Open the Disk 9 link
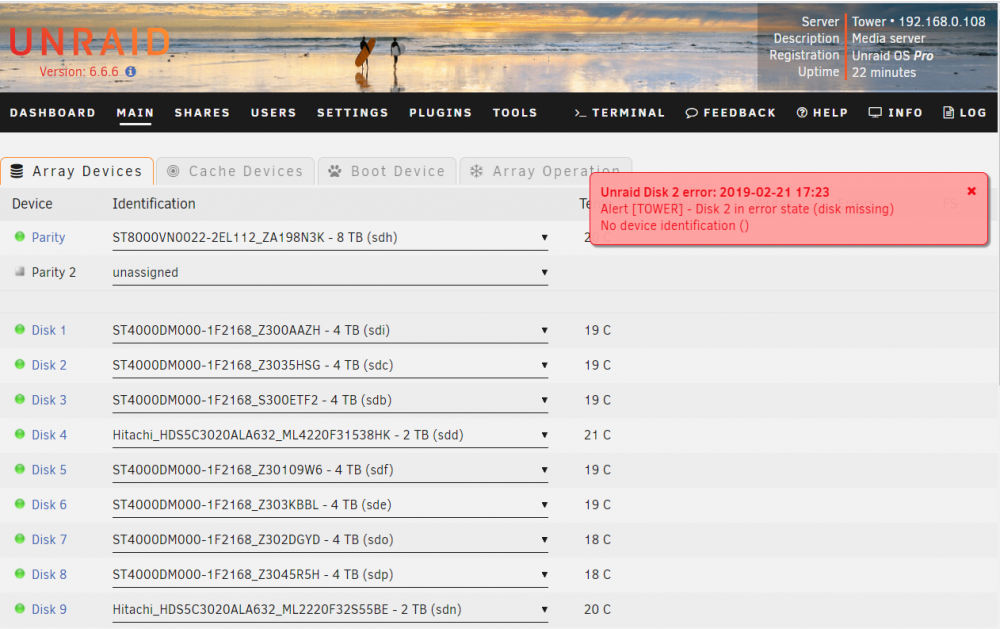The image size is (1000, 629). pyautogui.click(x=49, y=609)
